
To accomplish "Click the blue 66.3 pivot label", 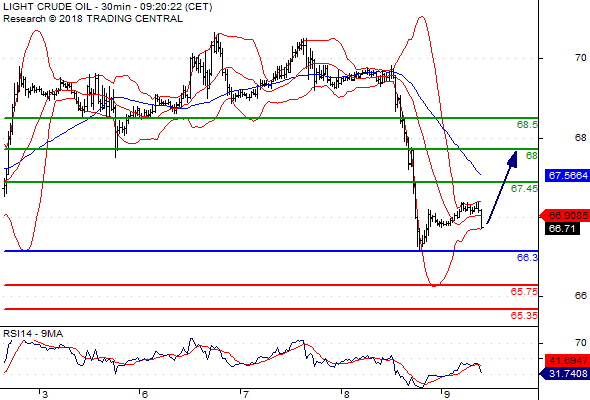I will click(527, 257).
